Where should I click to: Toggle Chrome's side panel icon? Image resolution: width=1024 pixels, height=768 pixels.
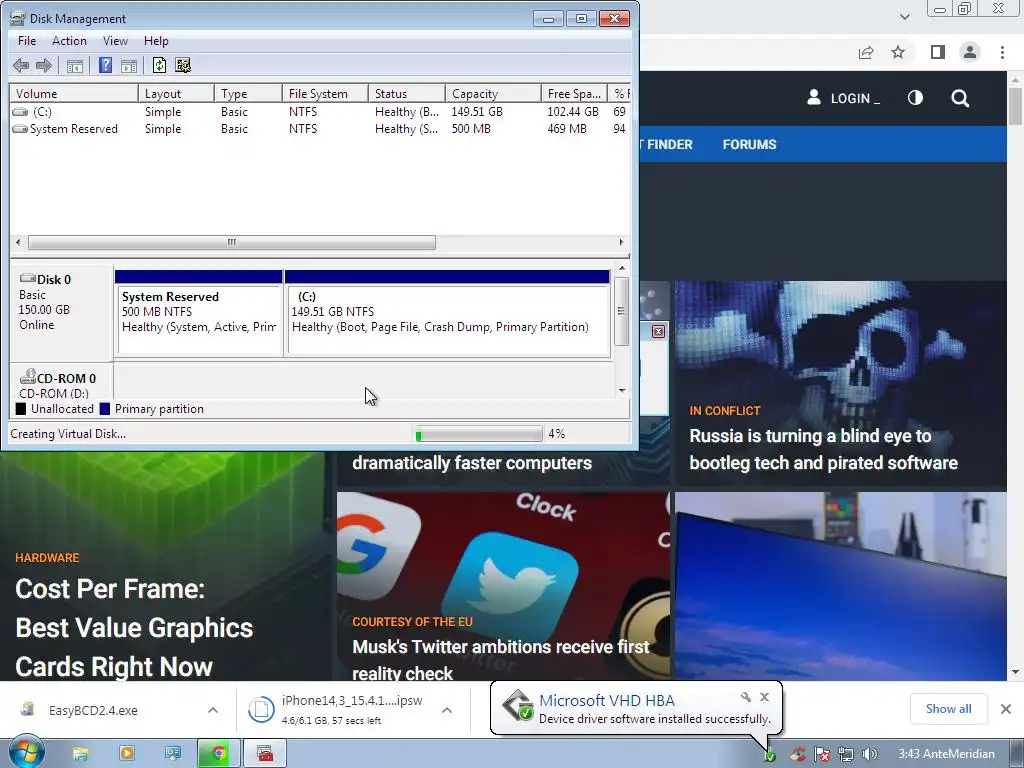[938, 52]
